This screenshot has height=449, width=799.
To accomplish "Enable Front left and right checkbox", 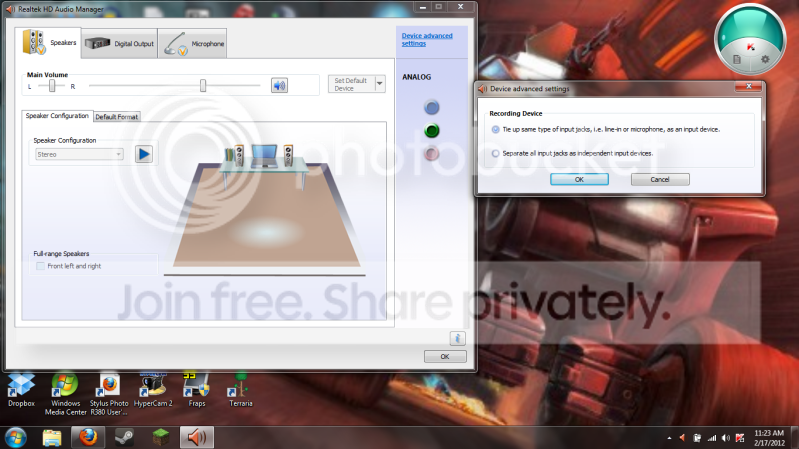I will (x=40, y=266).
